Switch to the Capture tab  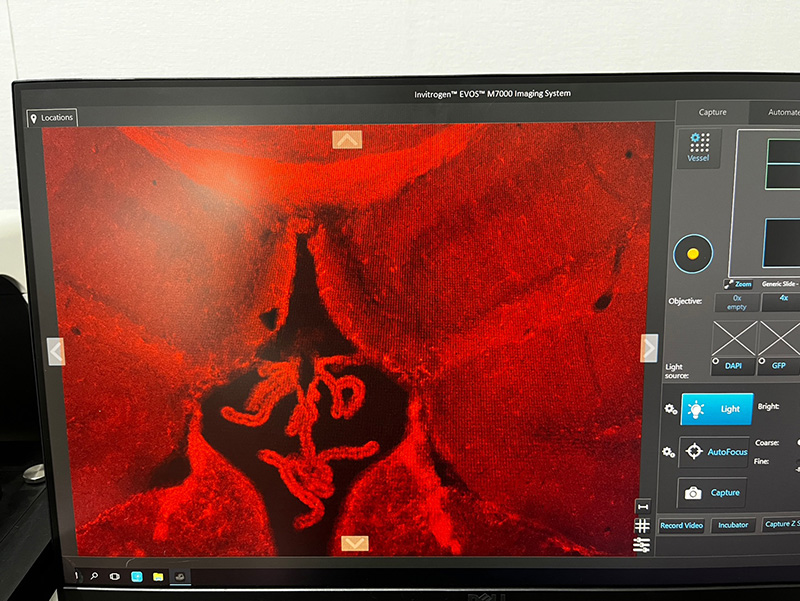coord(713,112)
